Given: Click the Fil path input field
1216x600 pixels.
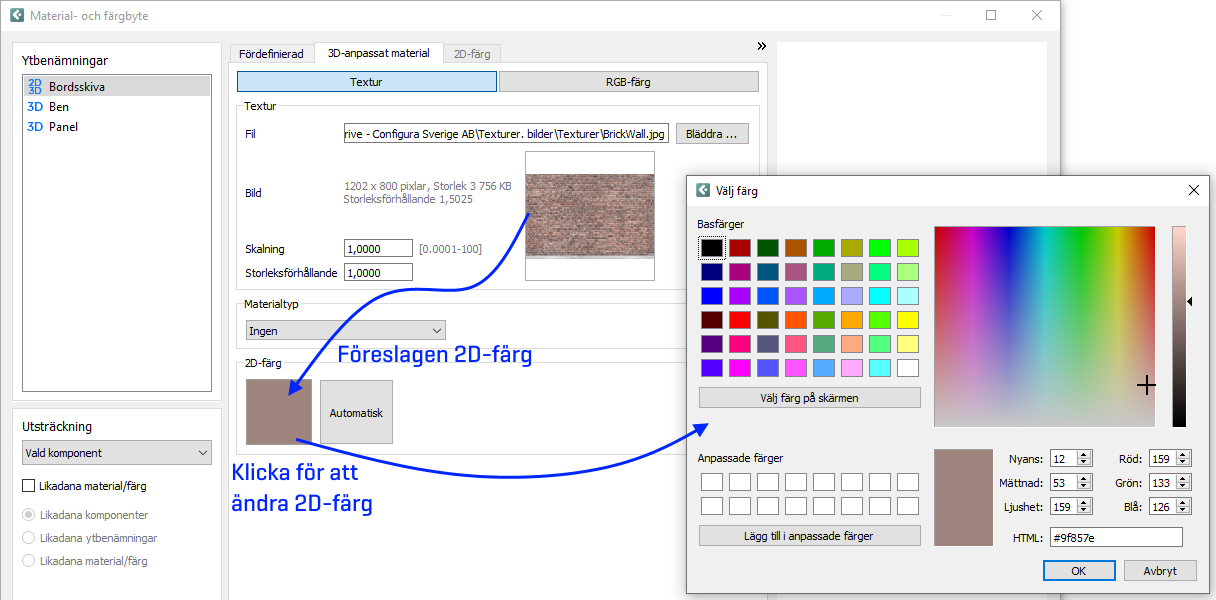Looking at the screenshot, I should [x=506, y=134].
